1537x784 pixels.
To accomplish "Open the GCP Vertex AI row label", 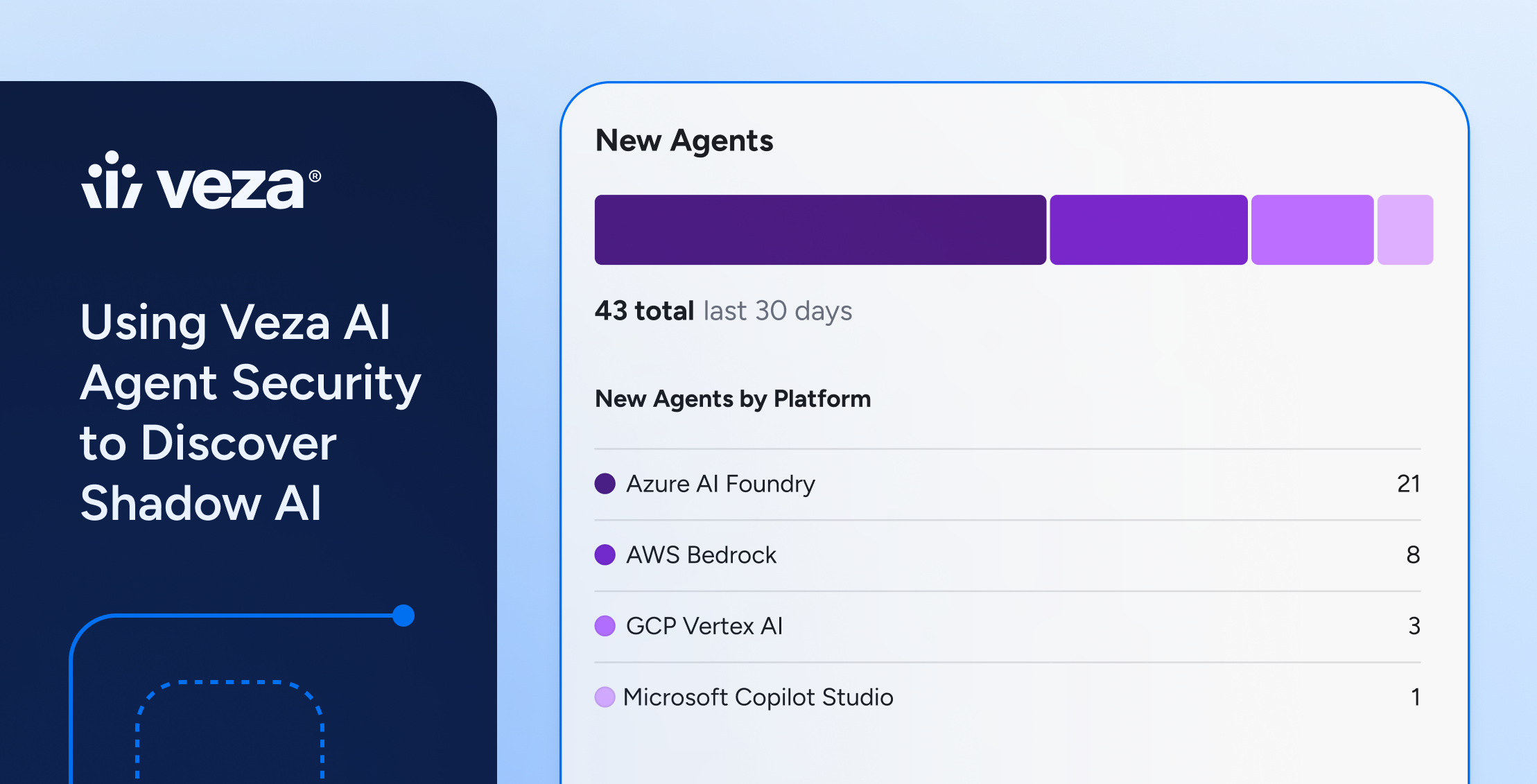I will click(704, 626).
